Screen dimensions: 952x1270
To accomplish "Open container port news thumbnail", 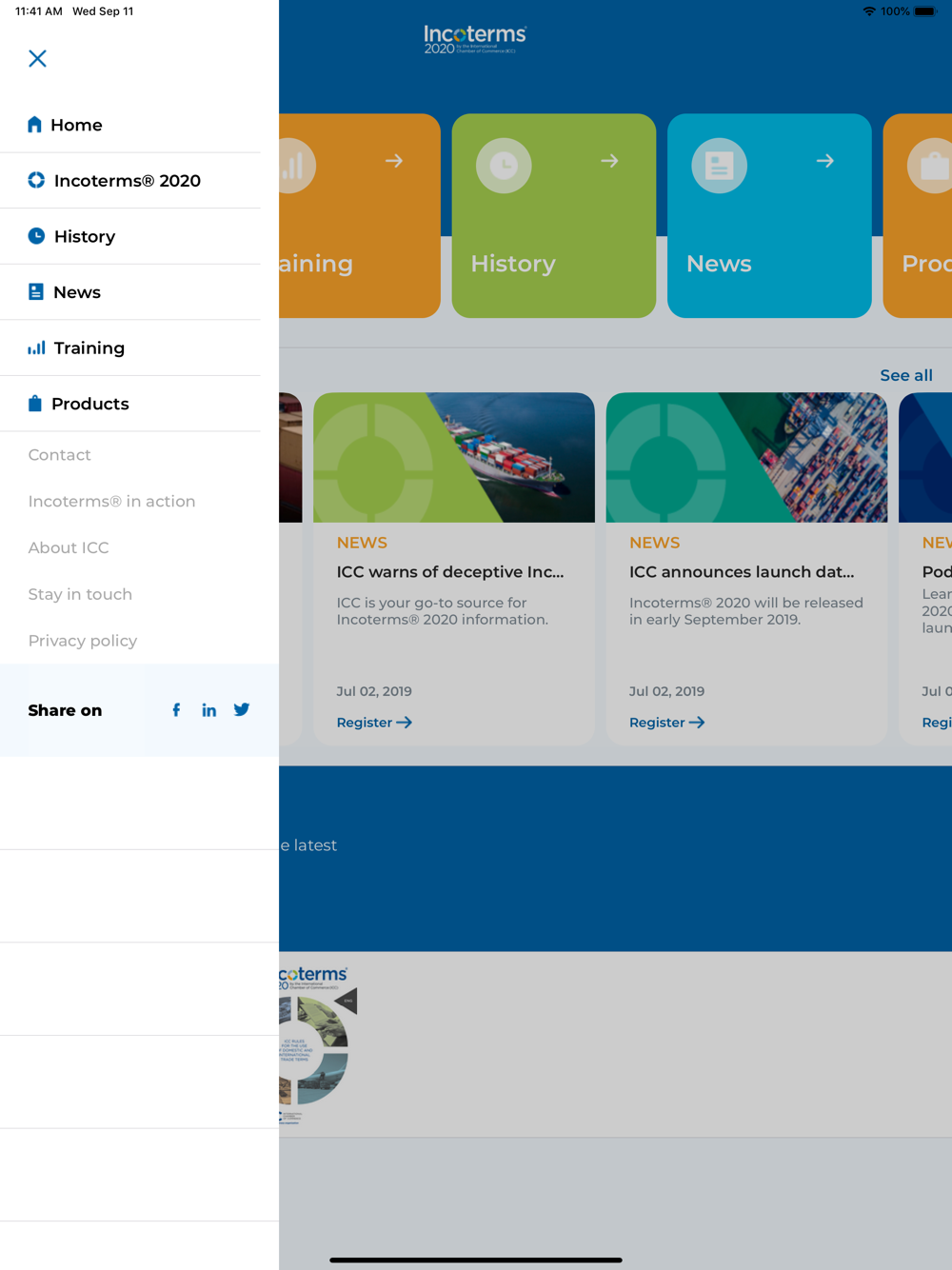I will coord(746,457).
